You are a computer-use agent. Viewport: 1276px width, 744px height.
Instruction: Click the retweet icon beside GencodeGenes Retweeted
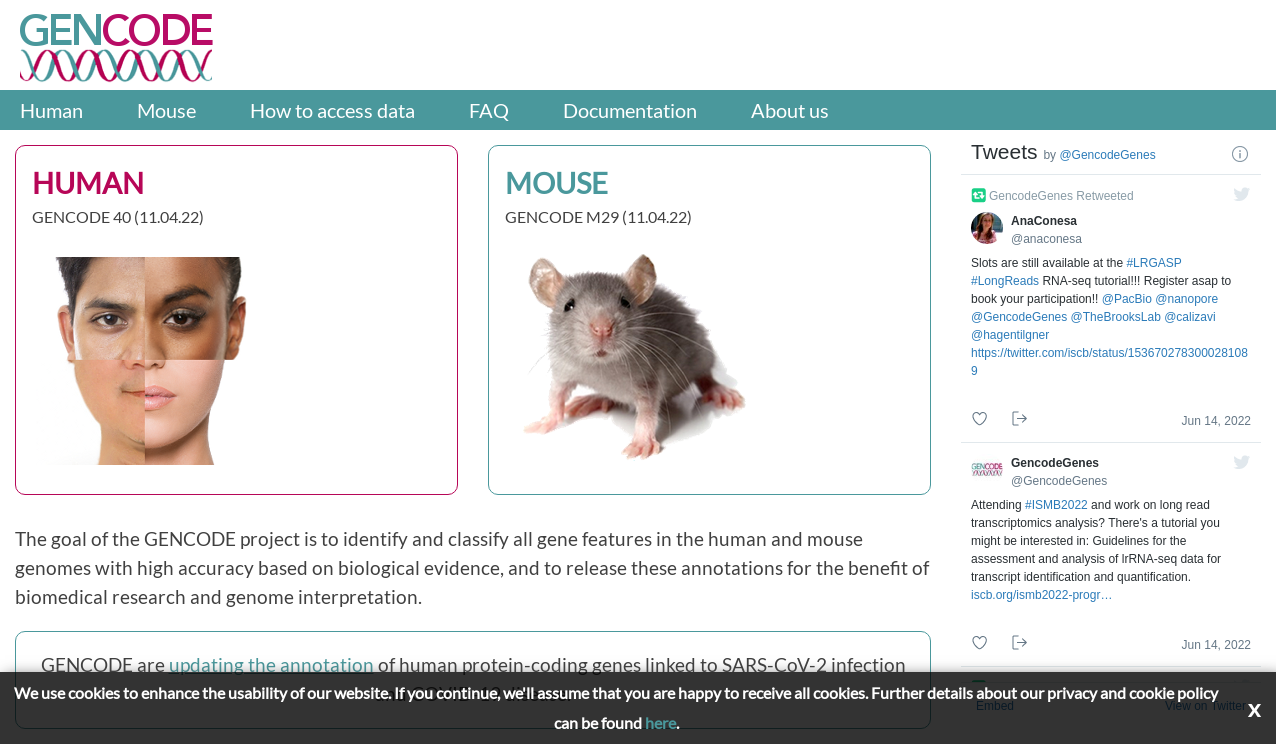[978, 195]
